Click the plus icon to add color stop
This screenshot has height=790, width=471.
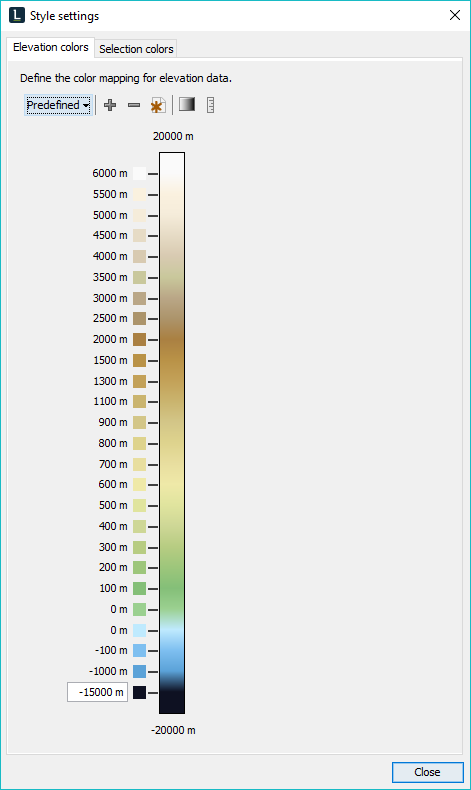(x=110, y=105)
